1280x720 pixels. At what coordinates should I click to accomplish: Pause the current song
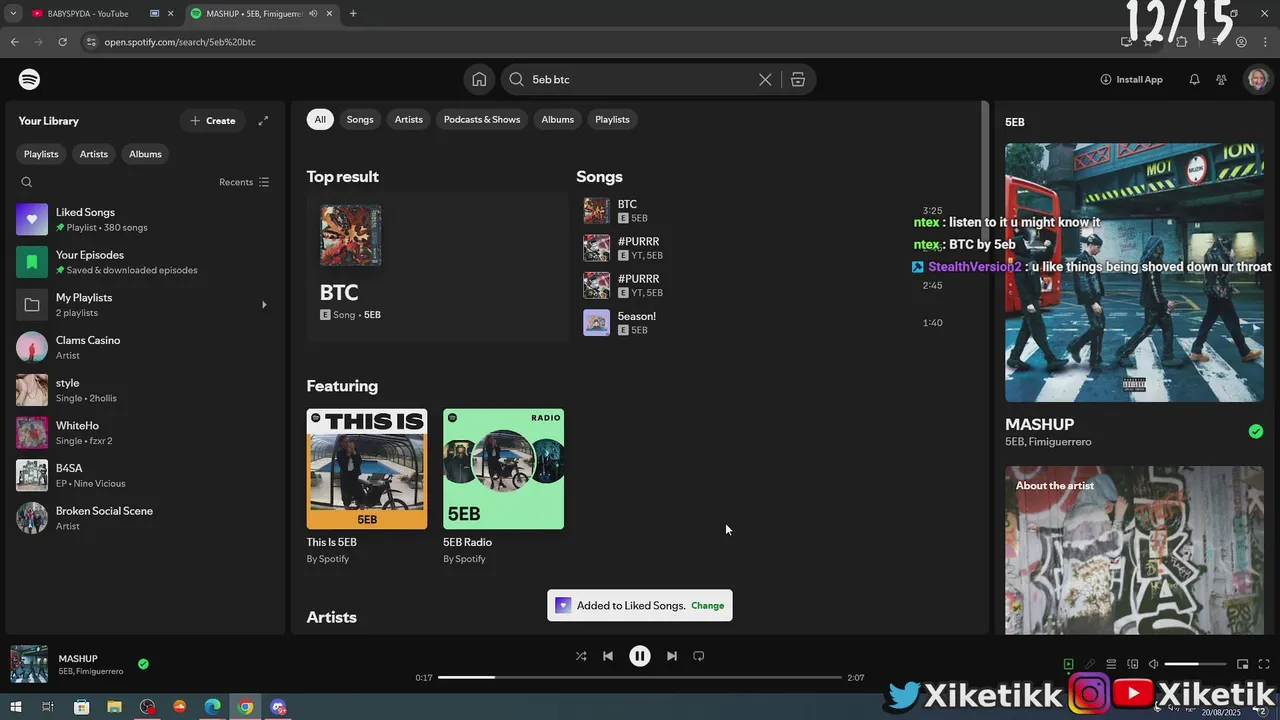(640, 656)
